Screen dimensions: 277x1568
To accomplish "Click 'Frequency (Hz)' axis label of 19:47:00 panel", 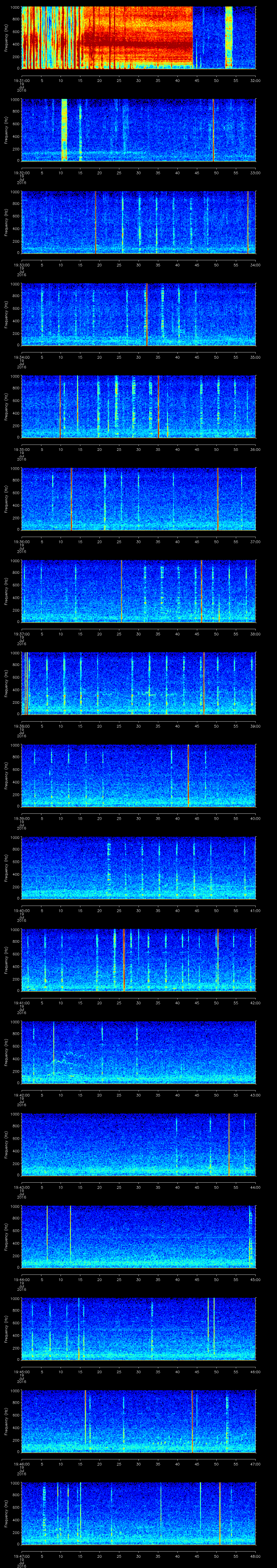I will (6, 1513).
